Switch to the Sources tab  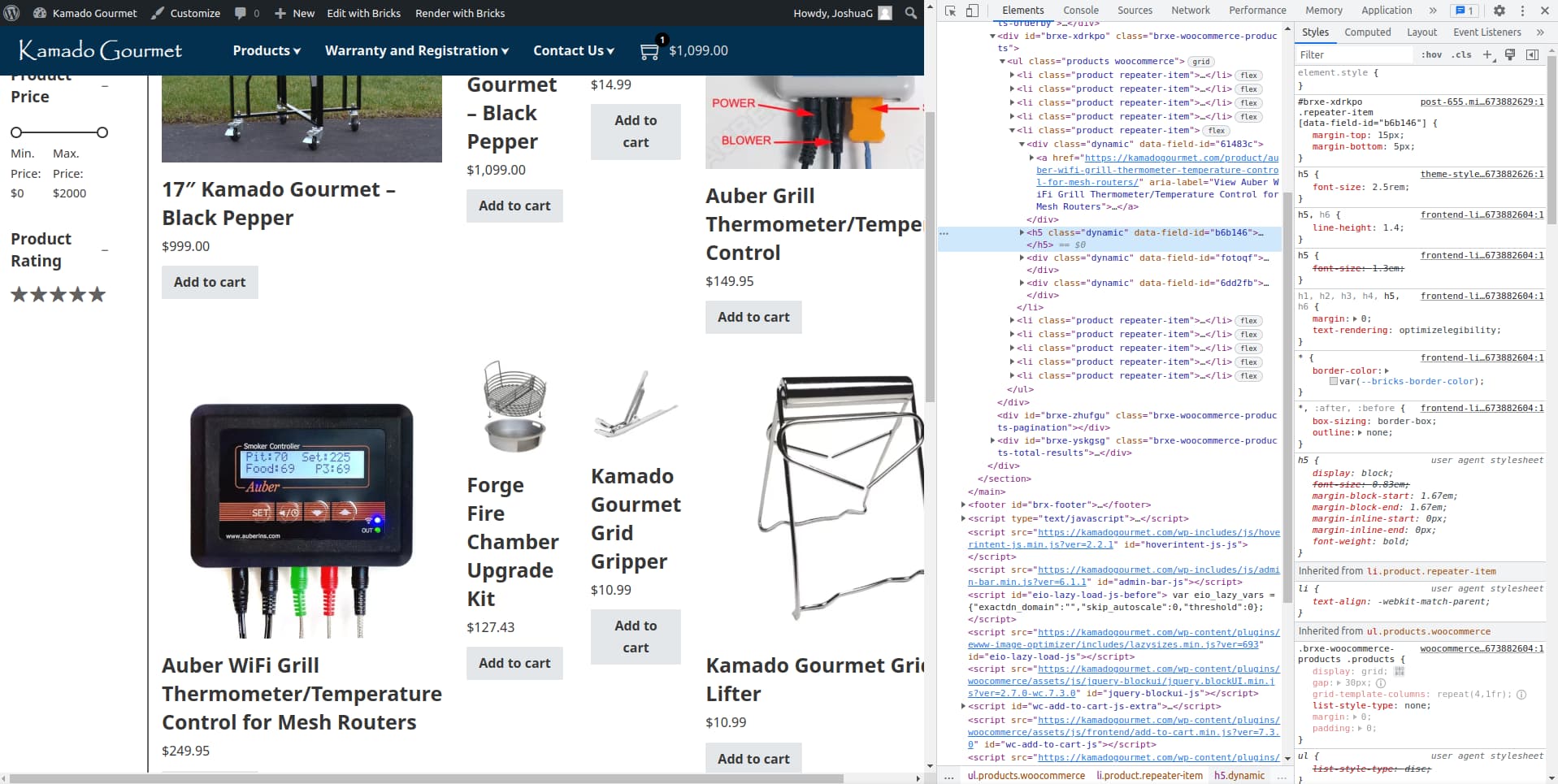pos(1135,11)
